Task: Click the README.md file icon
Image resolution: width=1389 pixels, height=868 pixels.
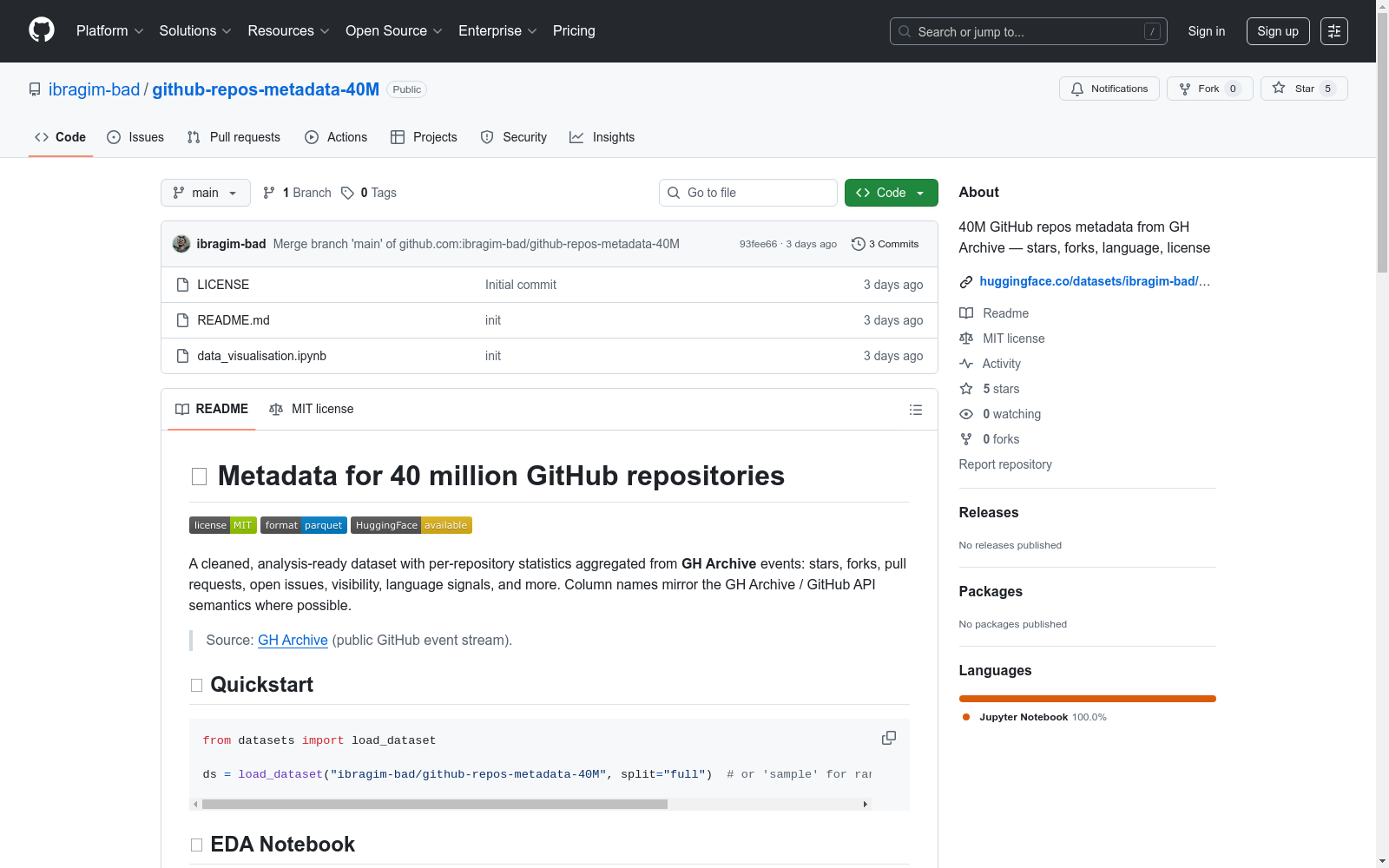Action: tap(182, 320)
